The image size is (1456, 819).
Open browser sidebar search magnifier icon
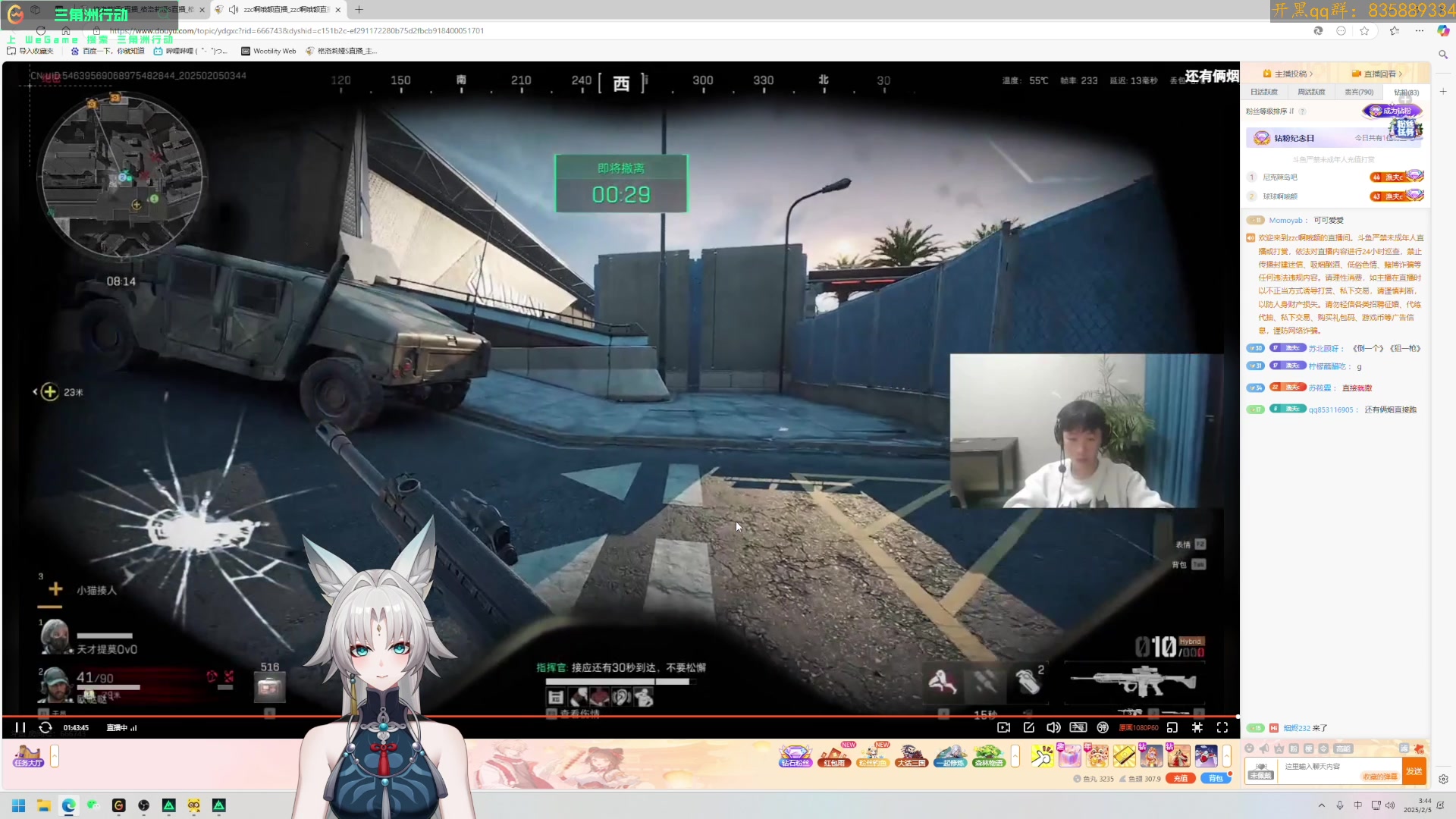1443,55
